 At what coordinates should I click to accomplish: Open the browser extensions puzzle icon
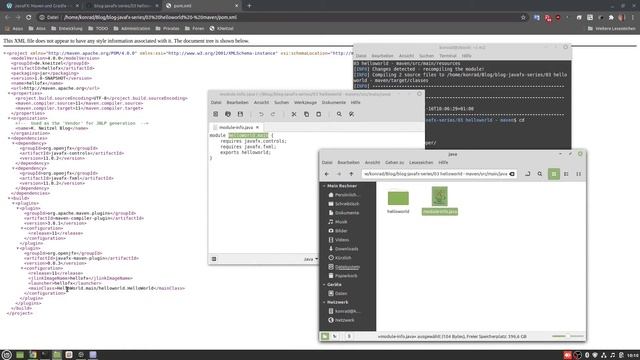tap(611, 18)
